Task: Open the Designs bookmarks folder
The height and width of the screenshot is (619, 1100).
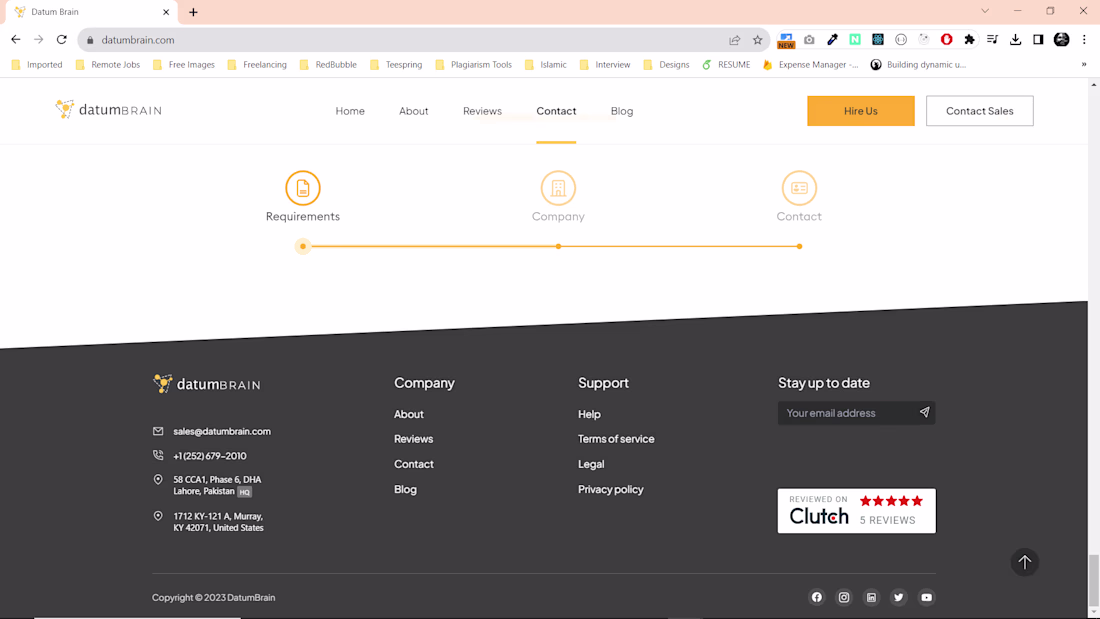Action: click(666, 65)
